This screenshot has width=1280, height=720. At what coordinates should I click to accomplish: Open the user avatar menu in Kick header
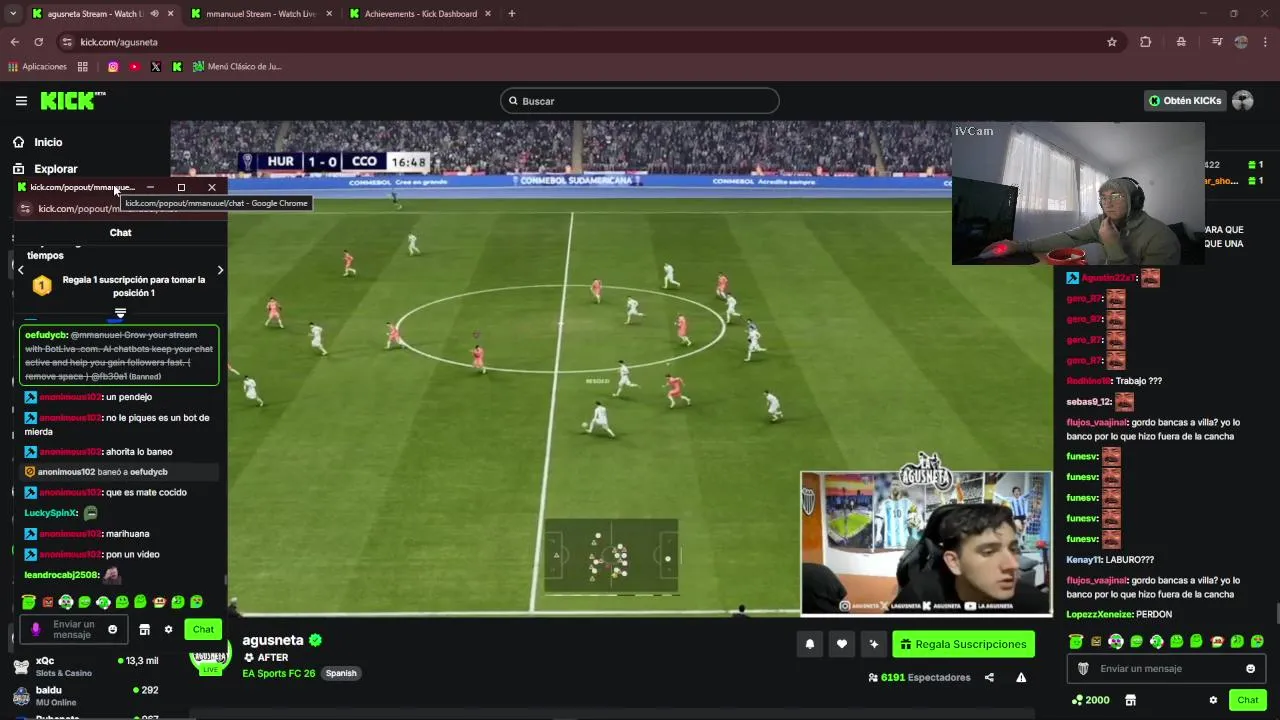tap(1243, 101)
